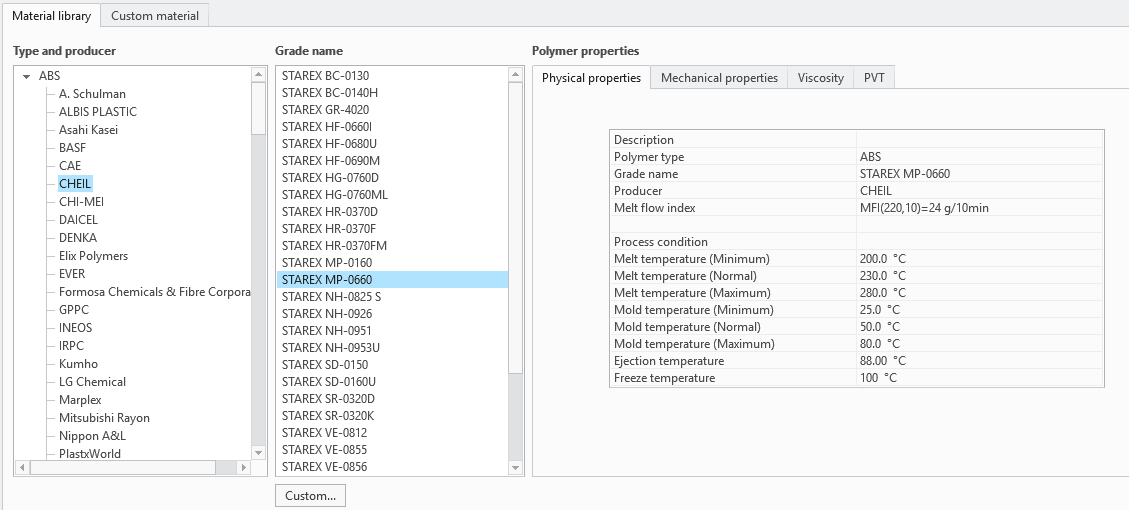Choose grade STAREX BC-0130
The image size is (1129, 510).
click(x=392, y=76)
